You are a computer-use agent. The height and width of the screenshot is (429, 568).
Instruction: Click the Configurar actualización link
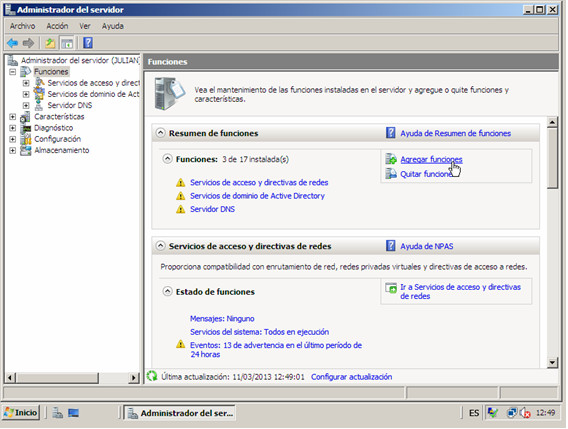click(x=351, y=377)
